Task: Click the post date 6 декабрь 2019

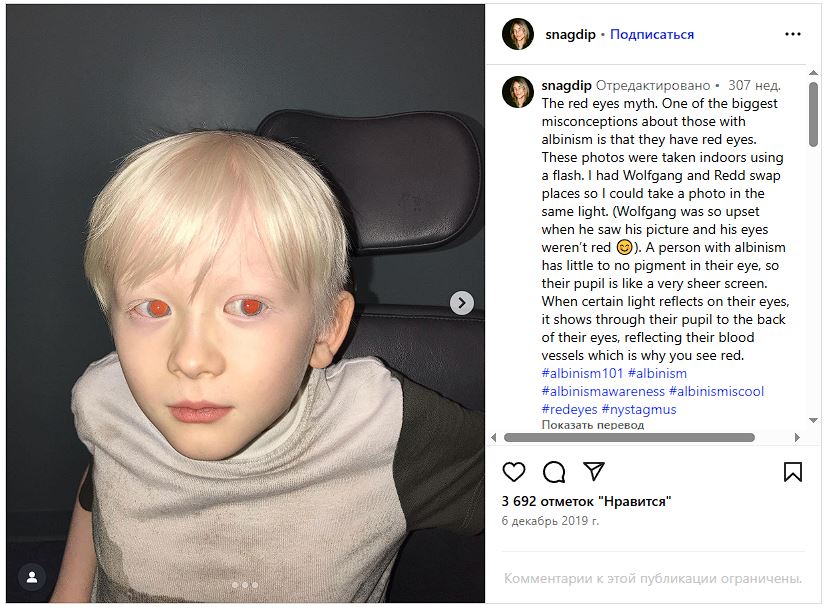Action: [x=550, y=521]
